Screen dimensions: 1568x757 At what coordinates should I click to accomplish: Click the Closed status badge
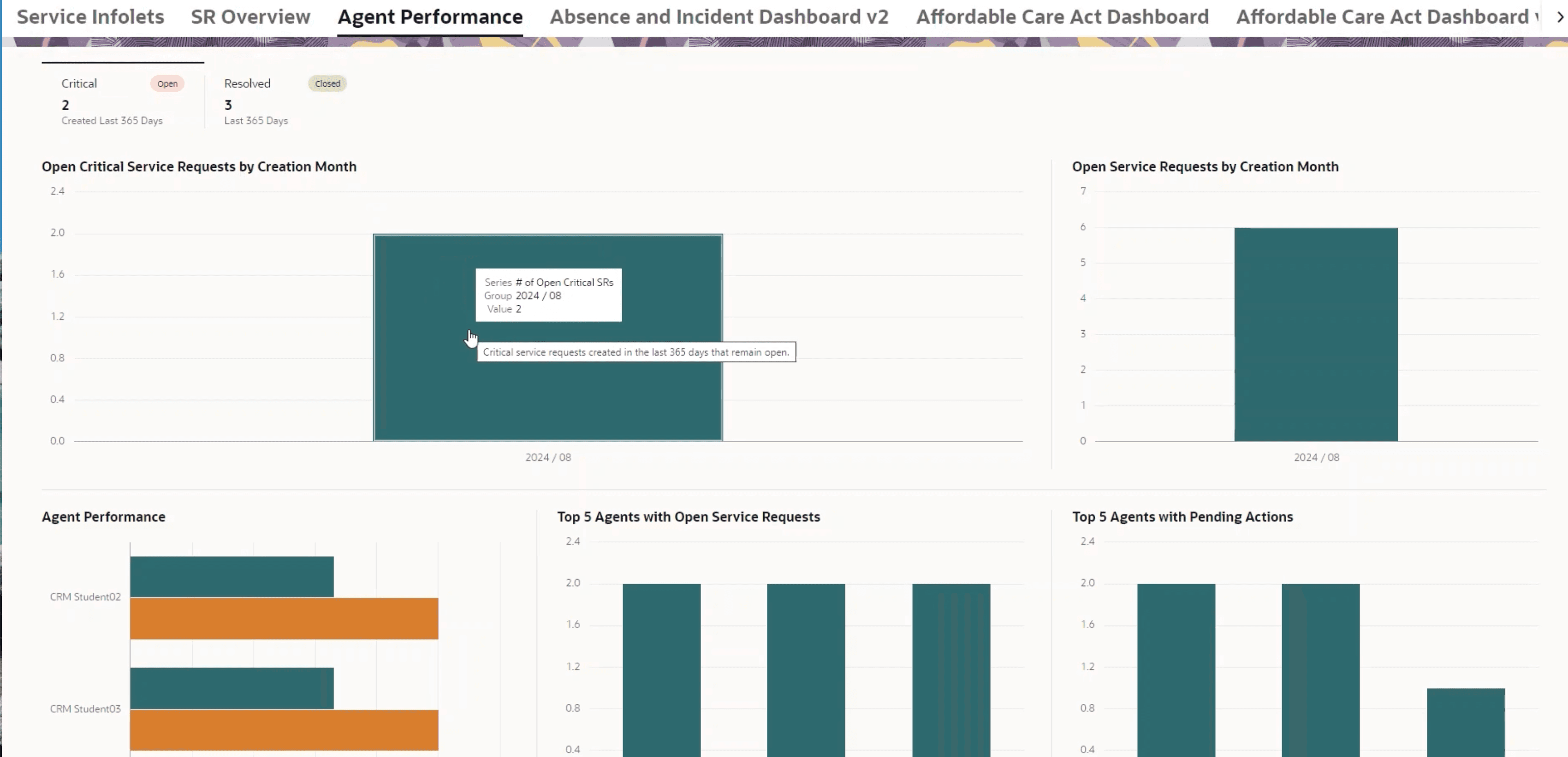coord(327,84)
